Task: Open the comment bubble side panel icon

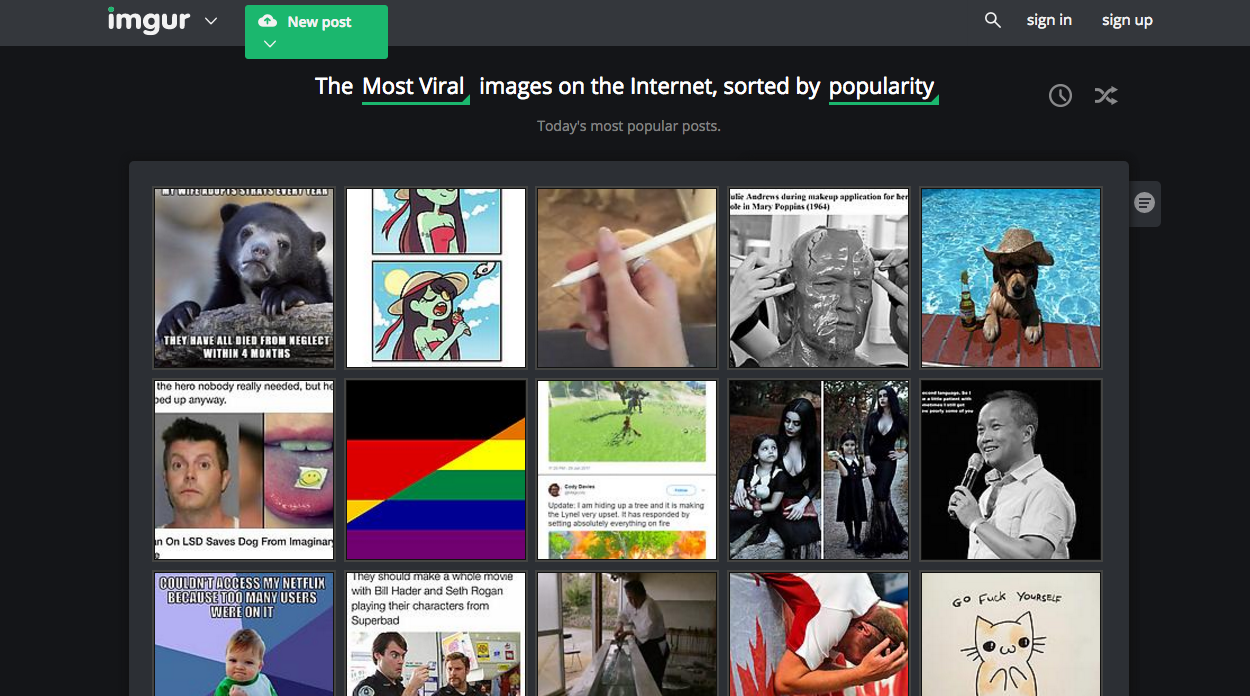Action: point(1145,203)
